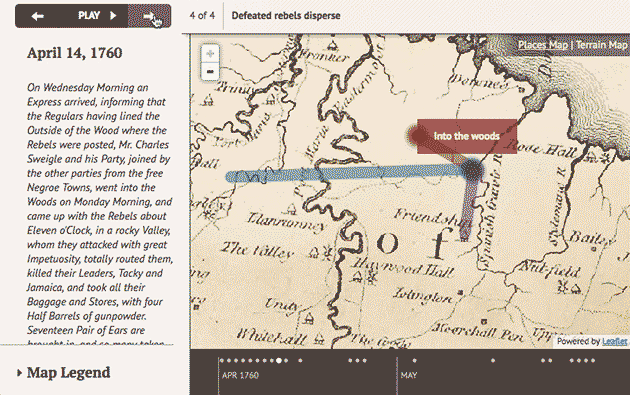630x395 pixels.
Task: Select the highlighted current timeline dot
Action: click(279, 360)
